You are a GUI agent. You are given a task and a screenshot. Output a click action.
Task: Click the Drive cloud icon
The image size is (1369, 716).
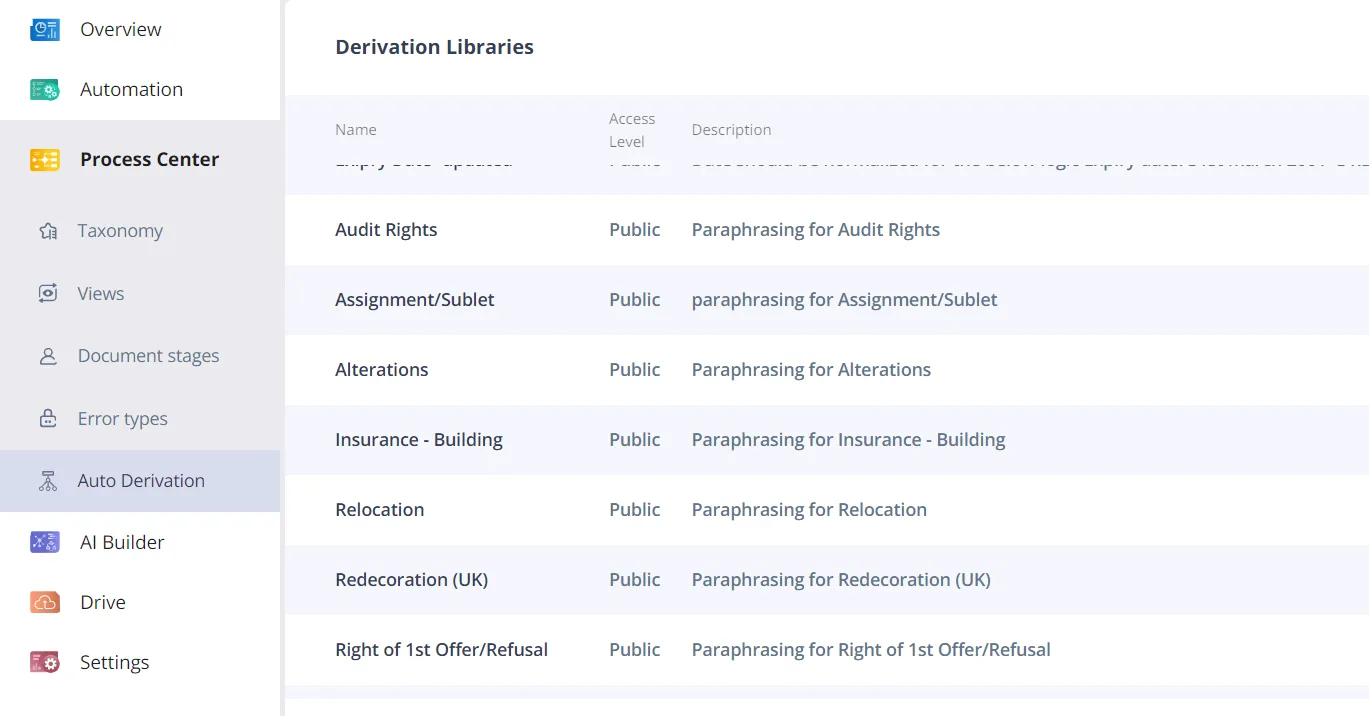pos(45,603)
